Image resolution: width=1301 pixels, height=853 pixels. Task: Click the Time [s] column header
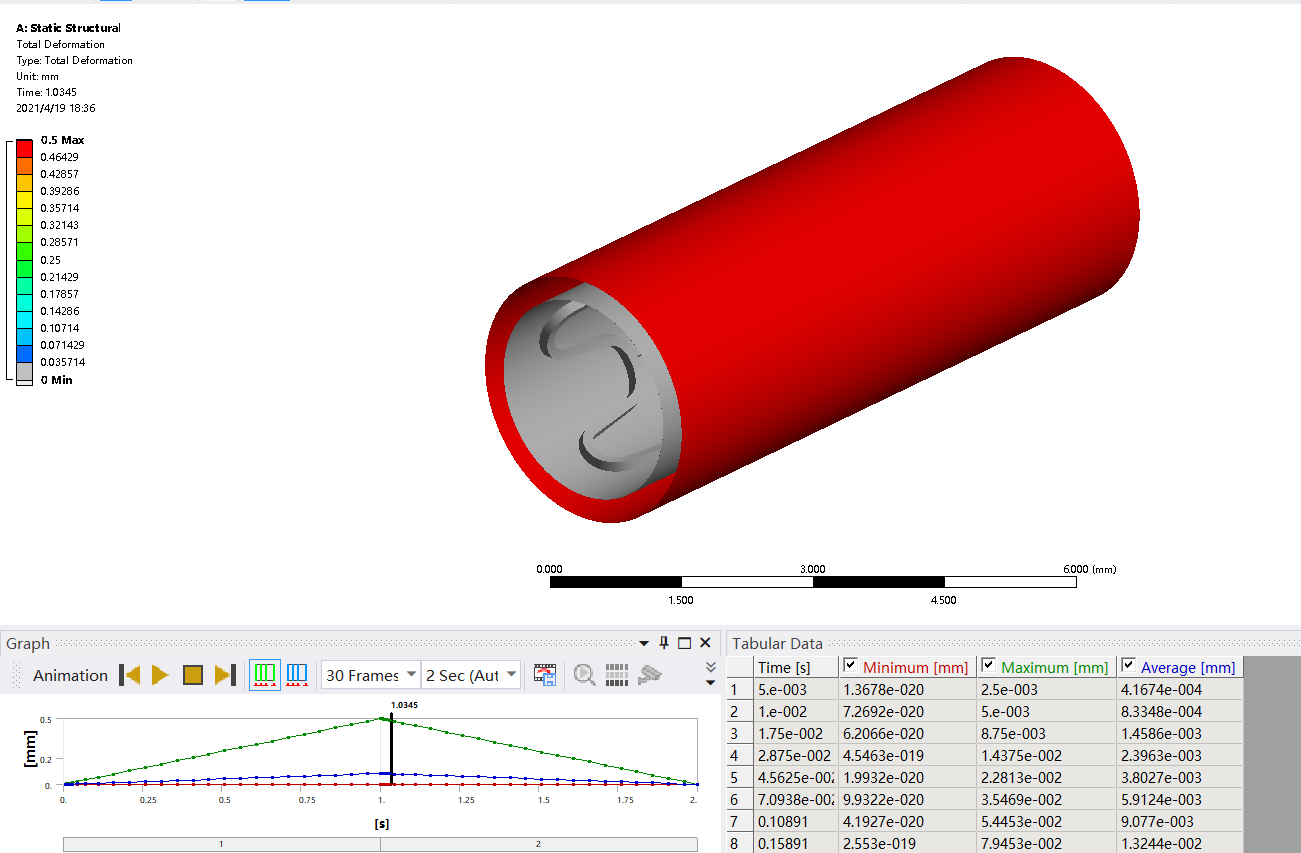coord(796,667)
